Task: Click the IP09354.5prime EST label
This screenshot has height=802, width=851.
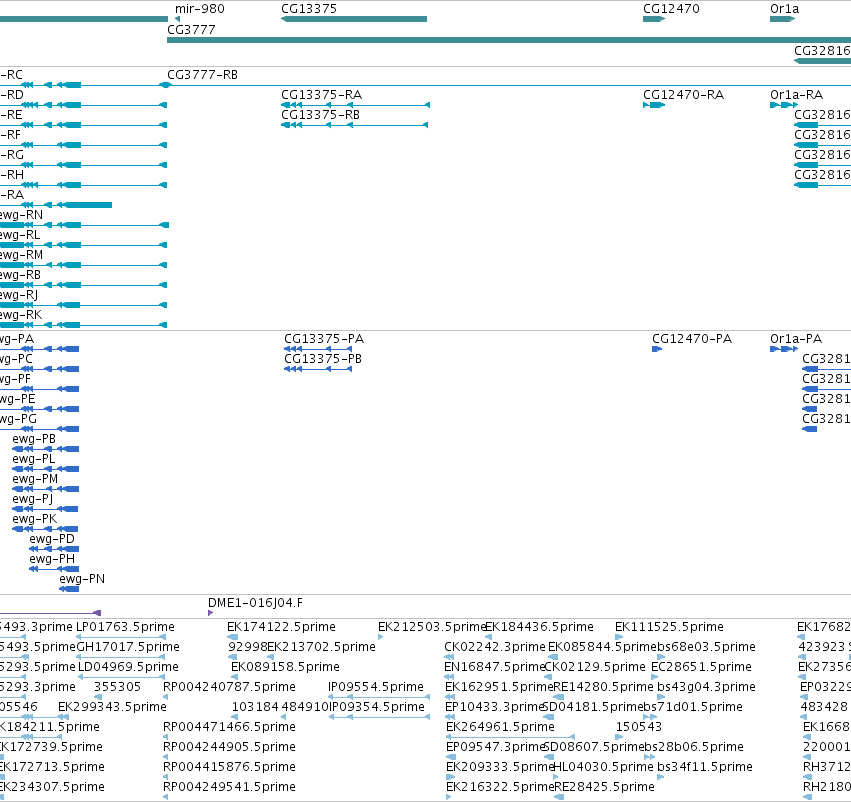Action: (377, 708)
